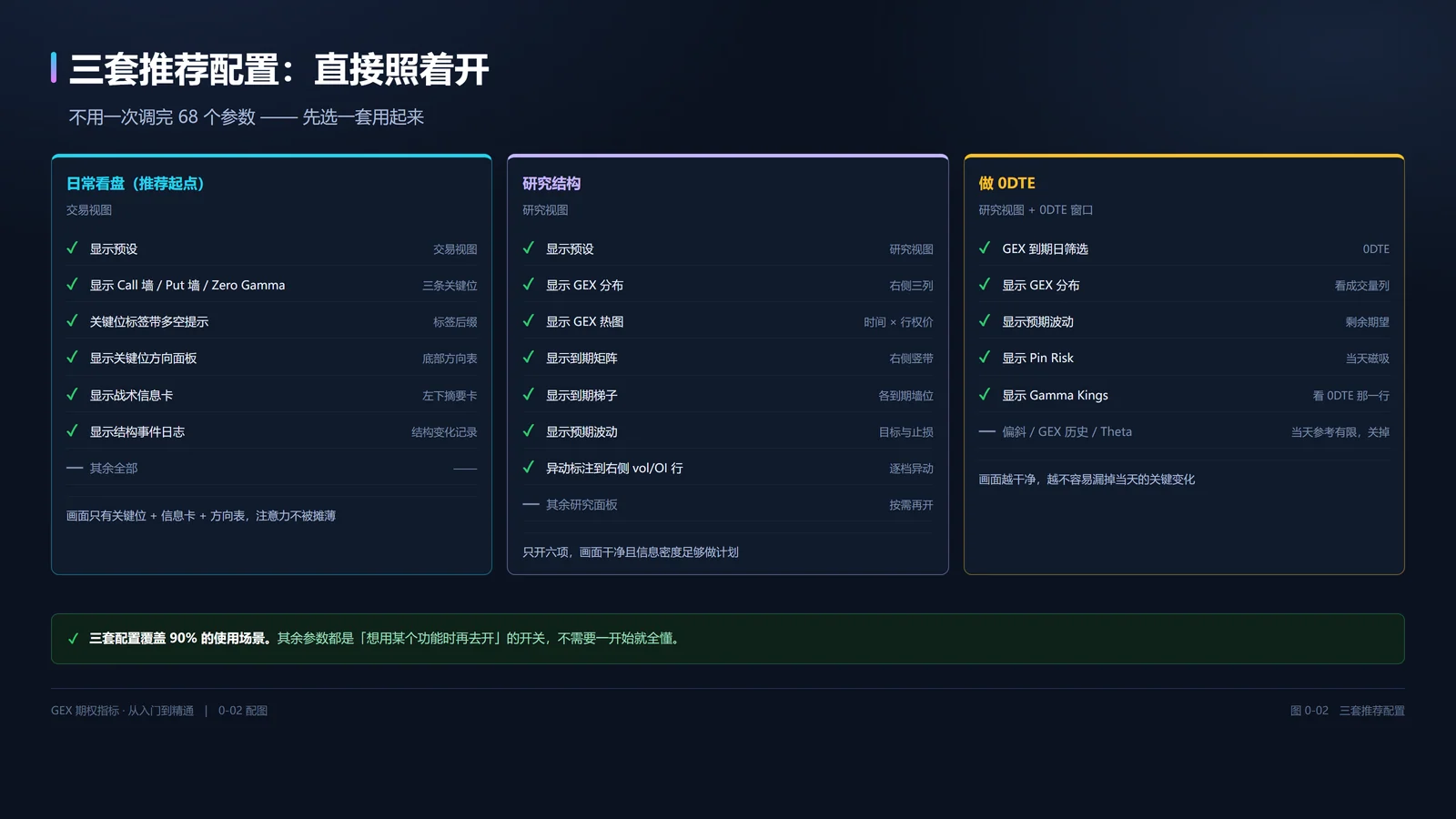Click the checkmark beside 显示 GEX 热图
Viewport: 1456px width, 819px height.
pos(529,321)
